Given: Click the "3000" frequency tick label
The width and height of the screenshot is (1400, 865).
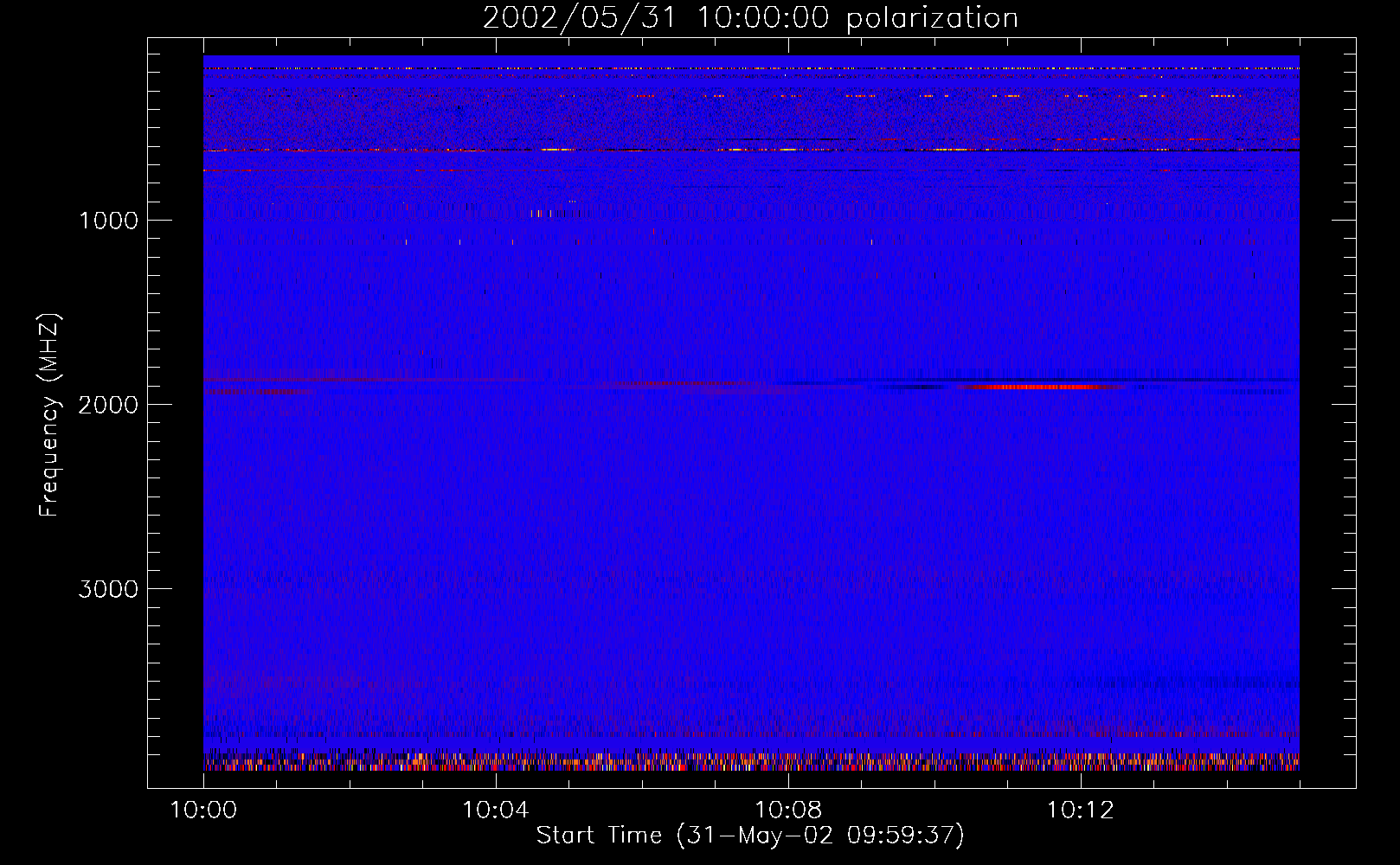Looking at the screenshot, I should tap(108, 589).
